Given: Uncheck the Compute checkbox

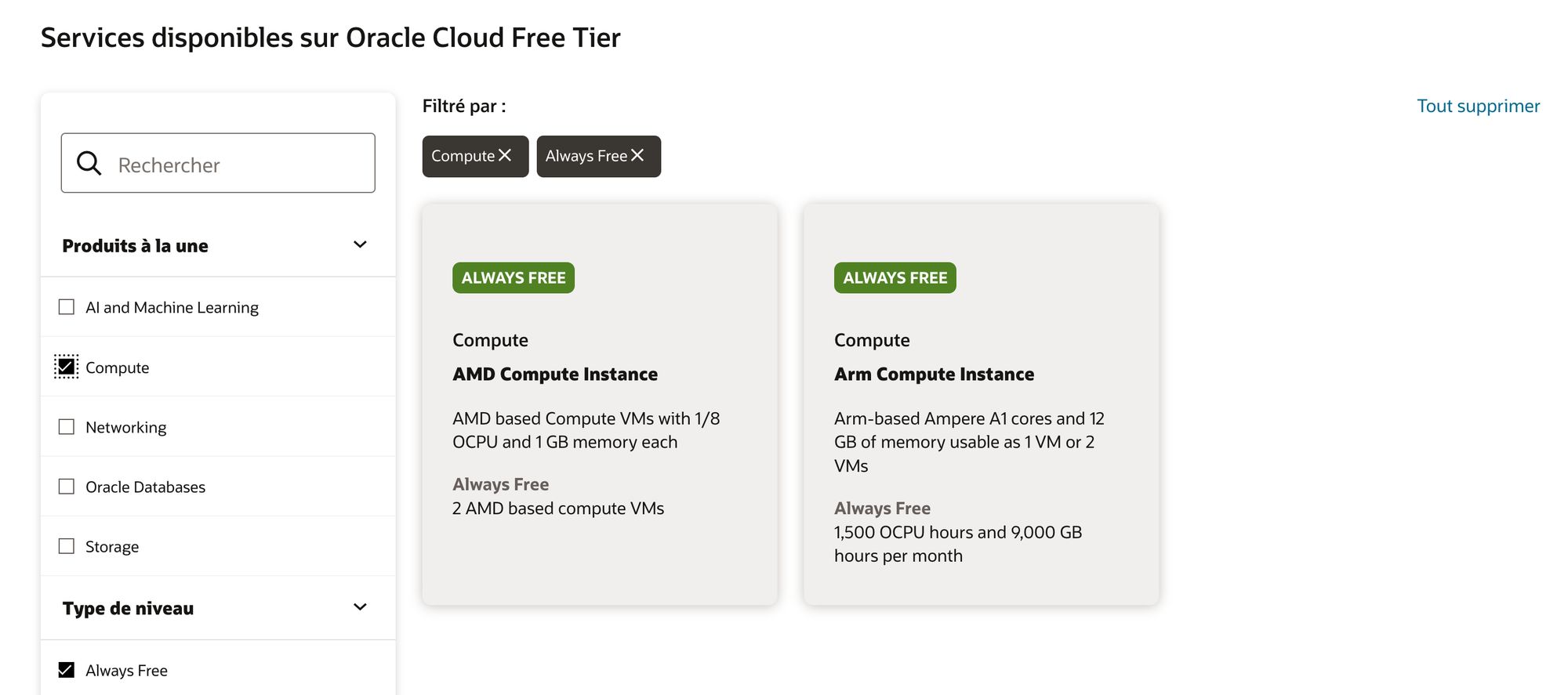Looking at the screenshot, I should (x=67, y=367).
